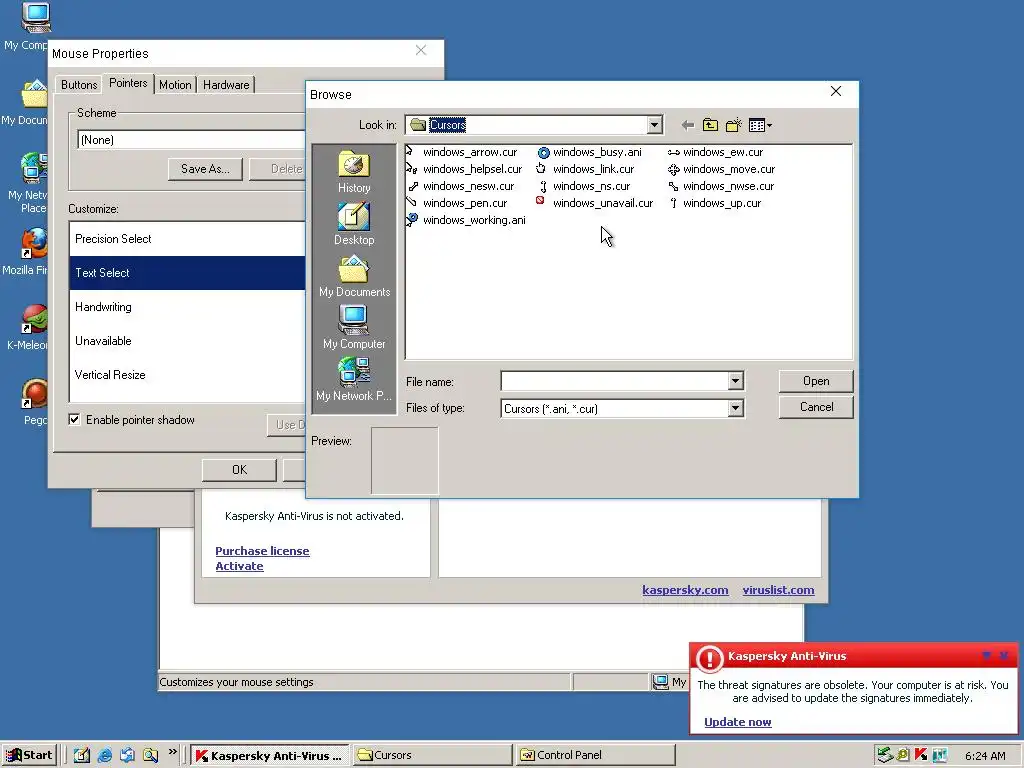Select the windows_working.ani animated cursor
The height and width of the screenshot is (768, 1024).
click(466, 220)
